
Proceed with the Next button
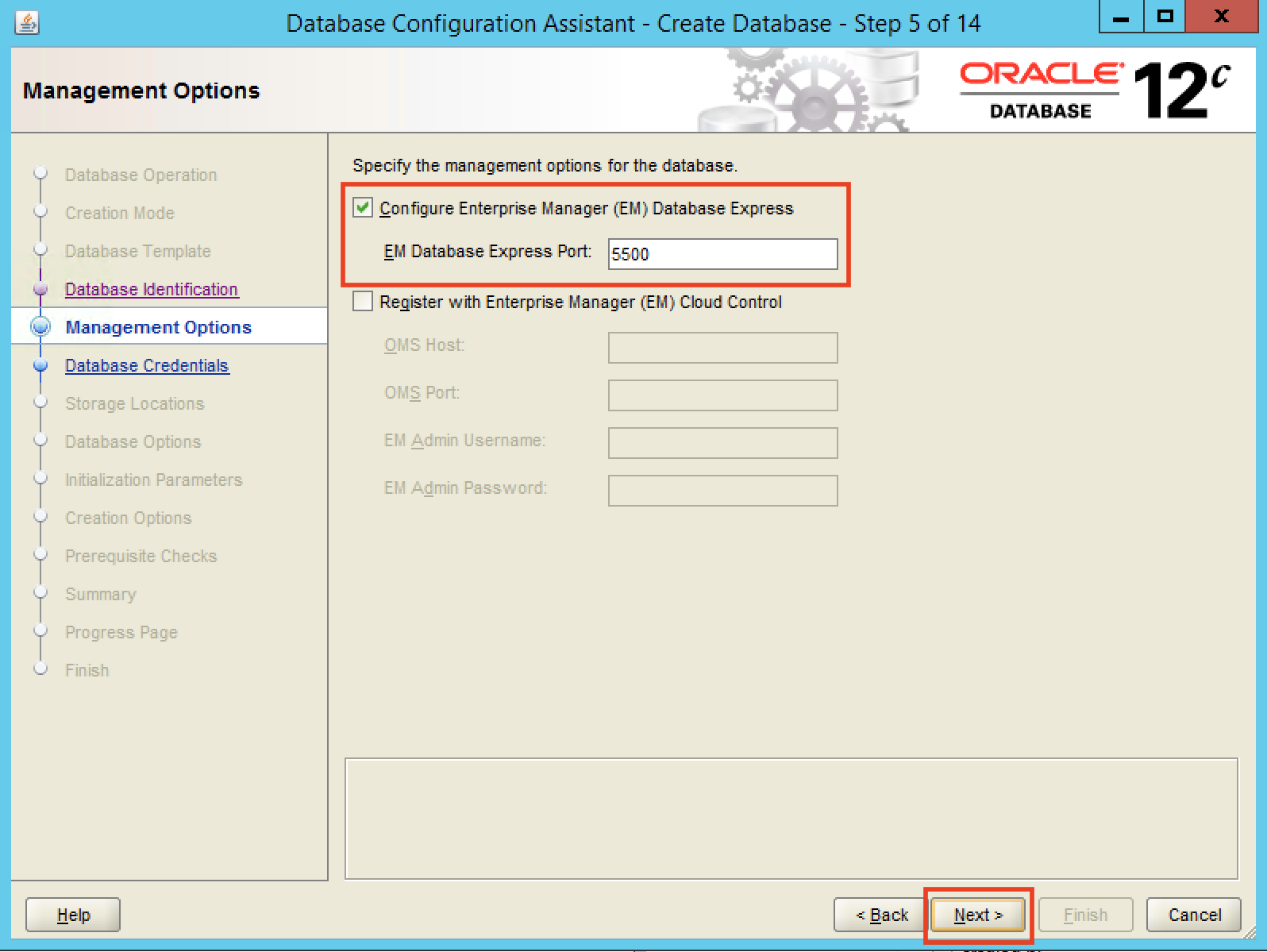click(978, 915)
